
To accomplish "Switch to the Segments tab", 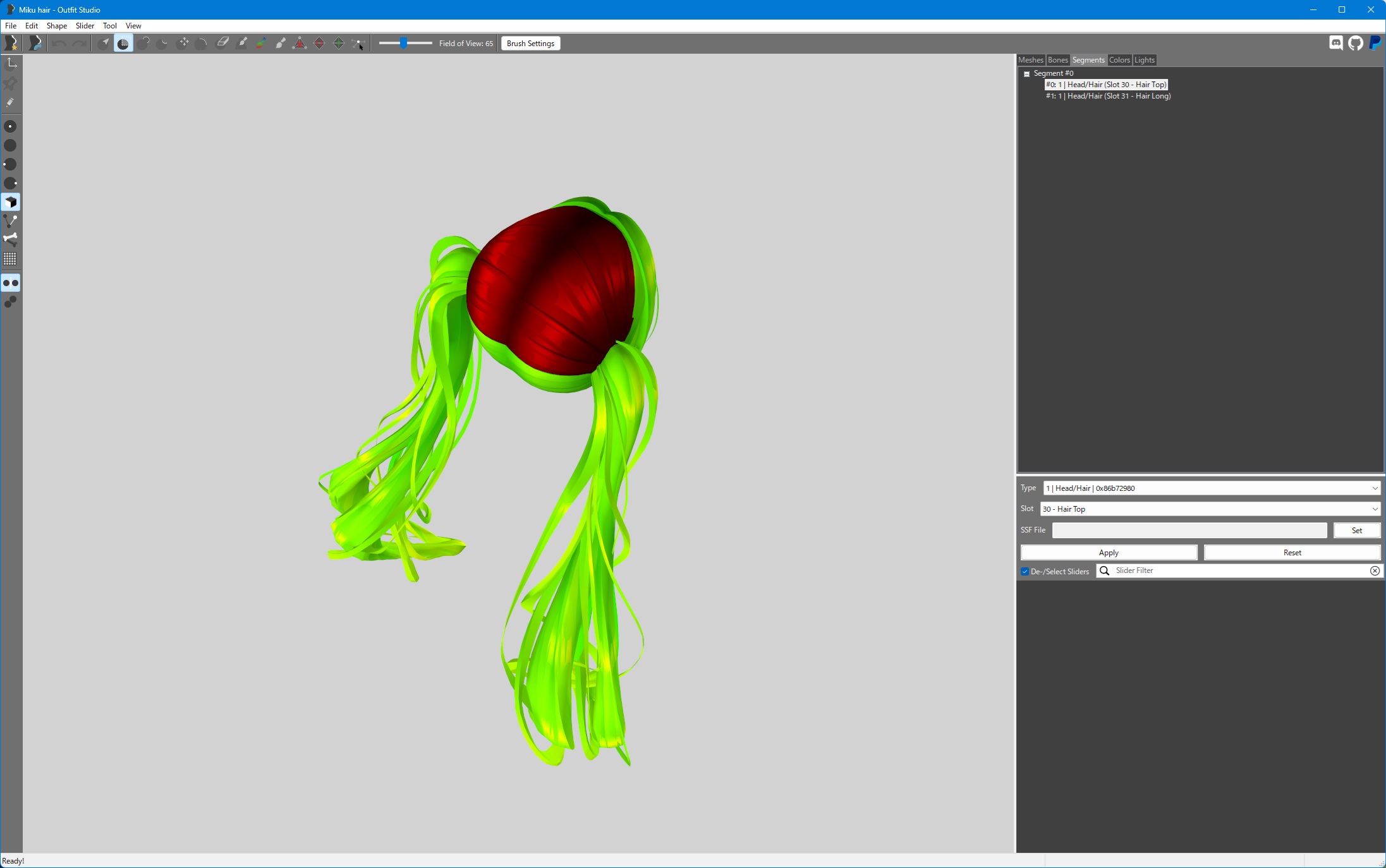I will pyautogui.click(x=1088, y=60).
